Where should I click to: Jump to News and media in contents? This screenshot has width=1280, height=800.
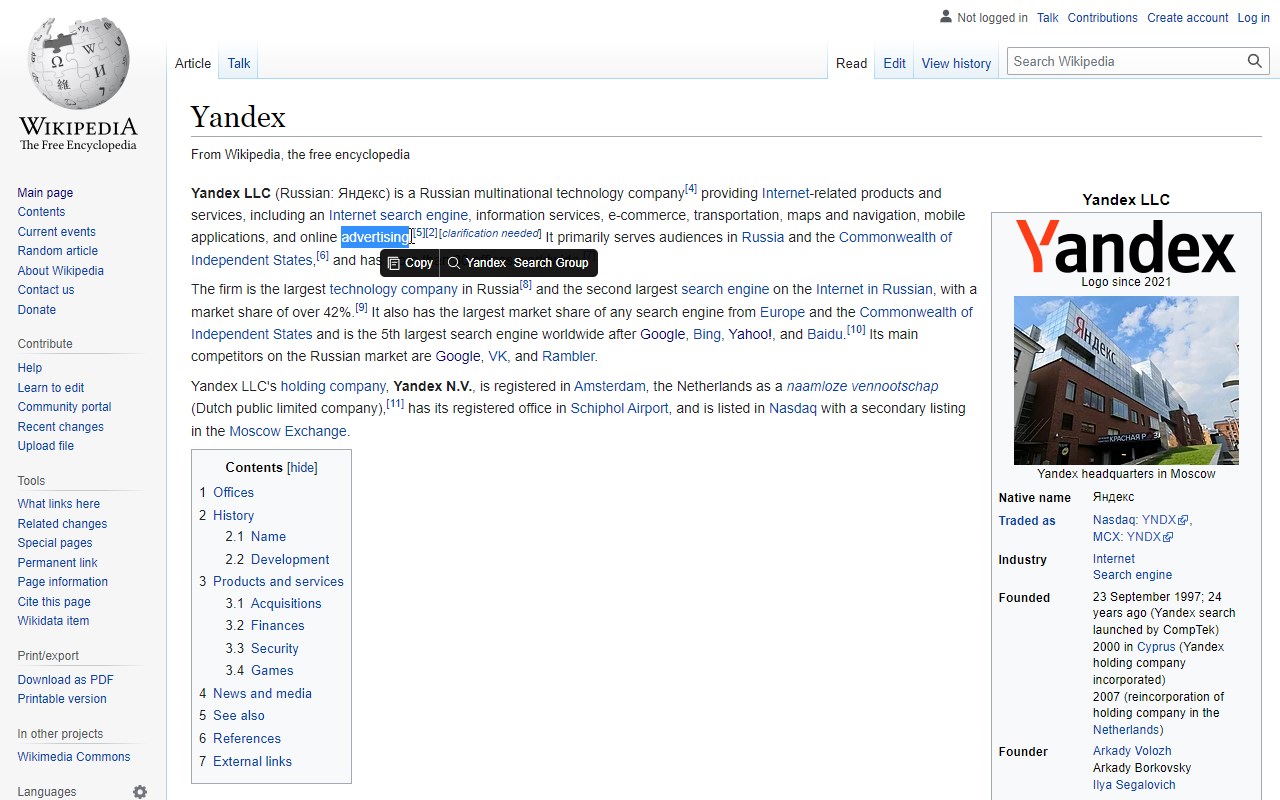tap(262, 693)
